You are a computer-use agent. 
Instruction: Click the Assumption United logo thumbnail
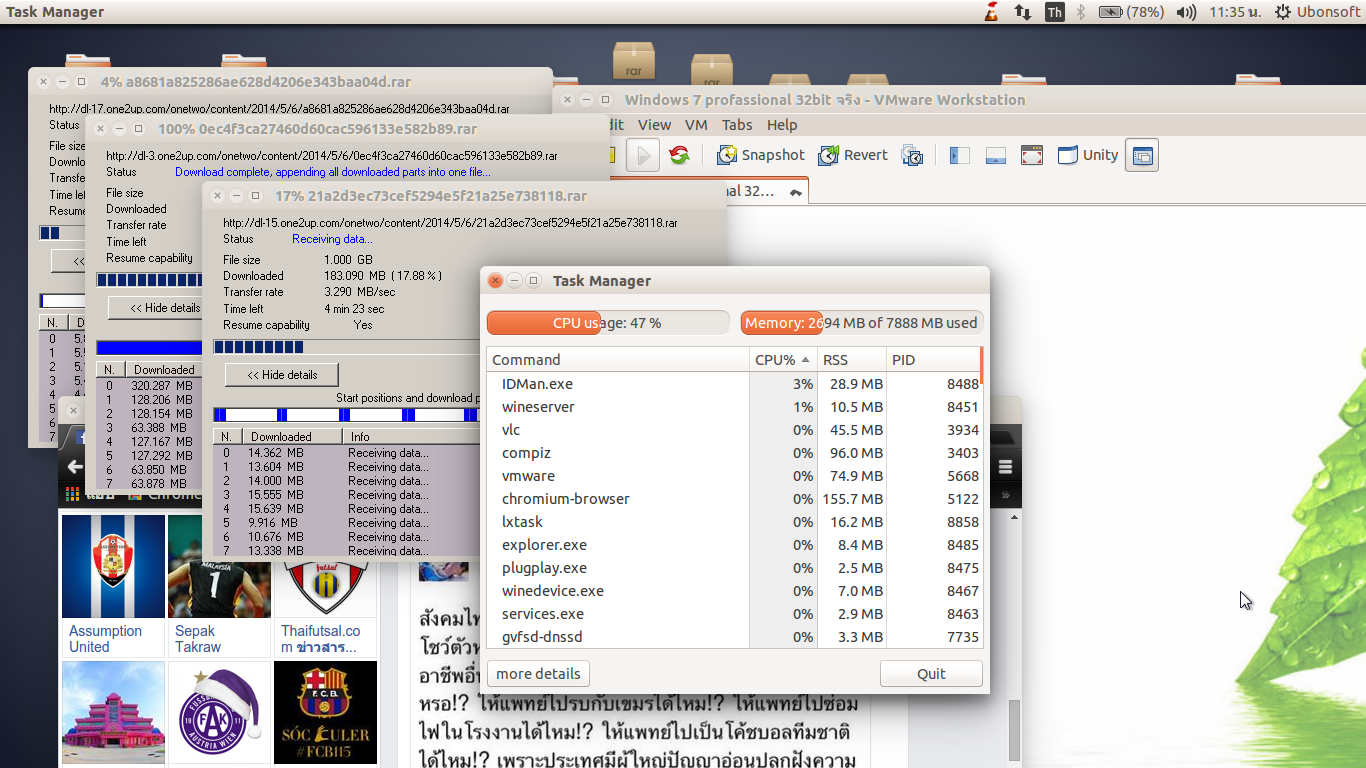[x=113, y=566]
